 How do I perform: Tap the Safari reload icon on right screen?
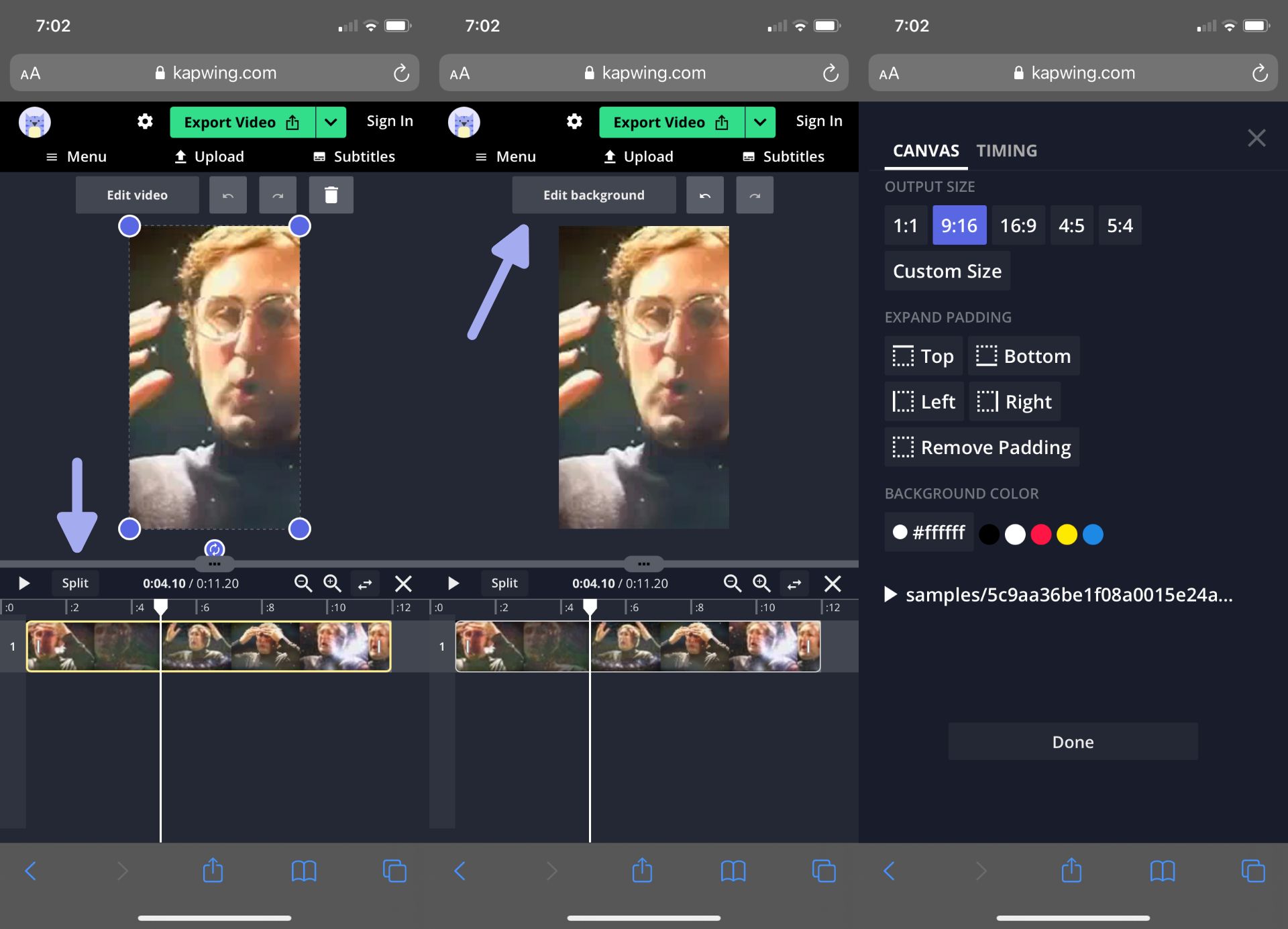(x=1259, y=73)
